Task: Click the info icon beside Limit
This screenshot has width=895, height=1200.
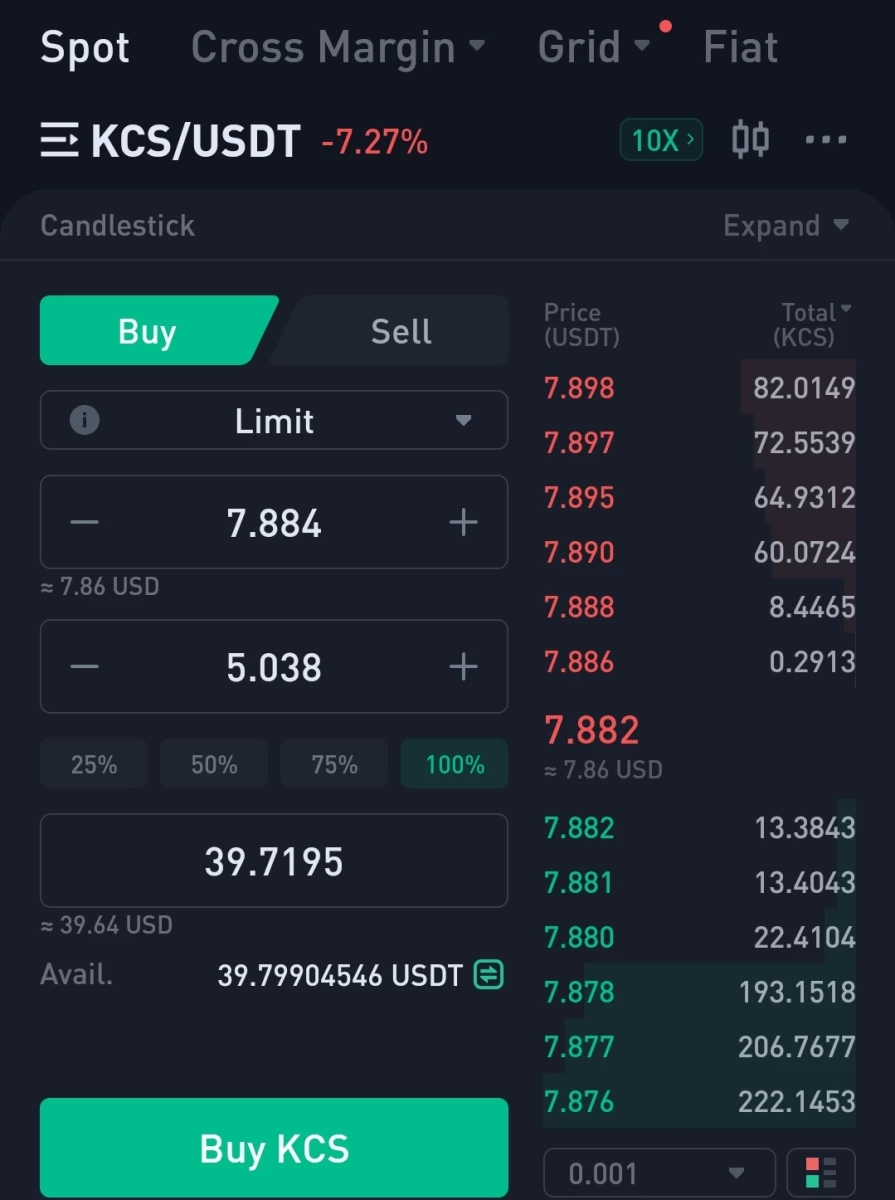Action: click(84, 421)
